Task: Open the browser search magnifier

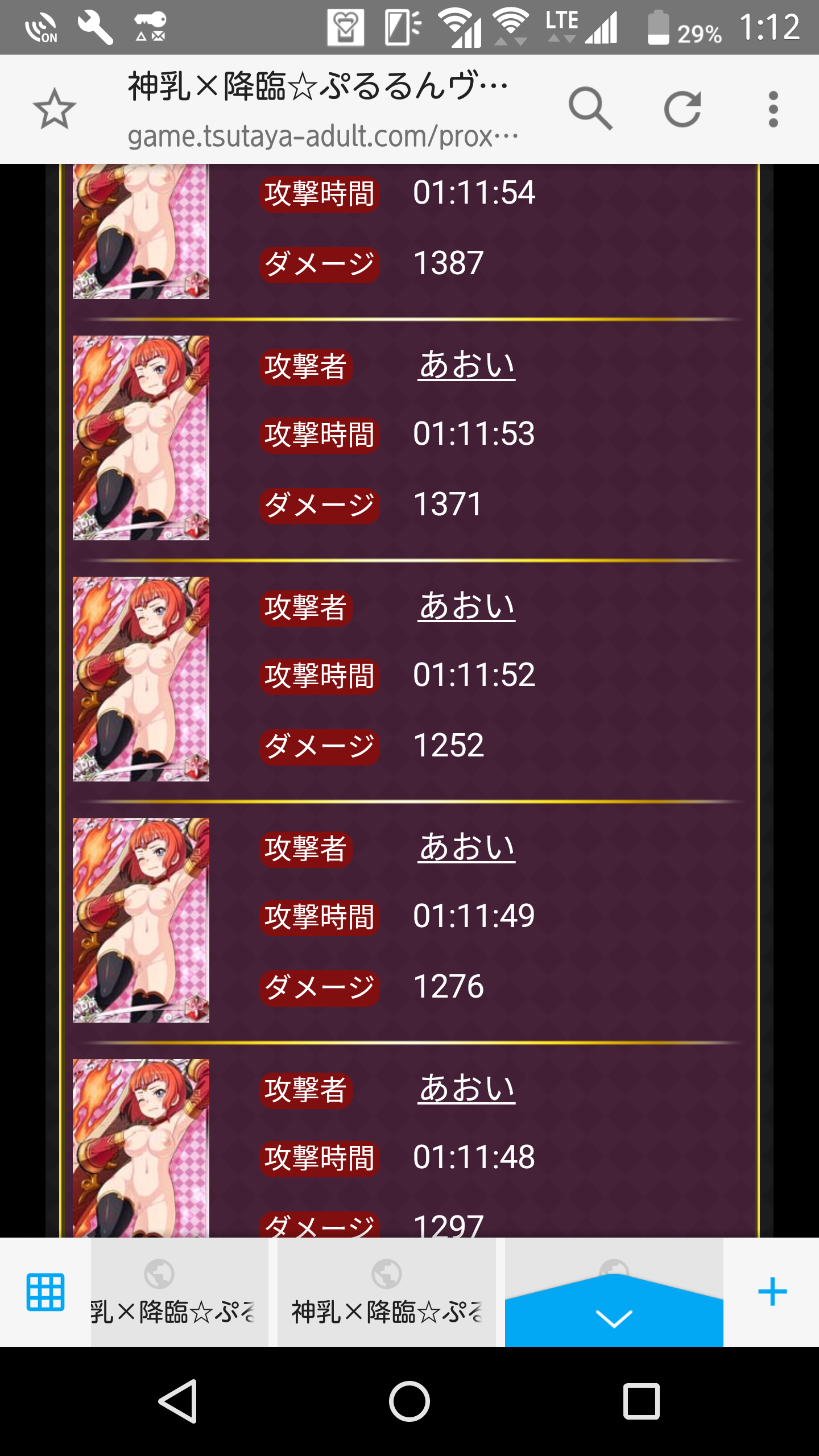Action: 590,109
